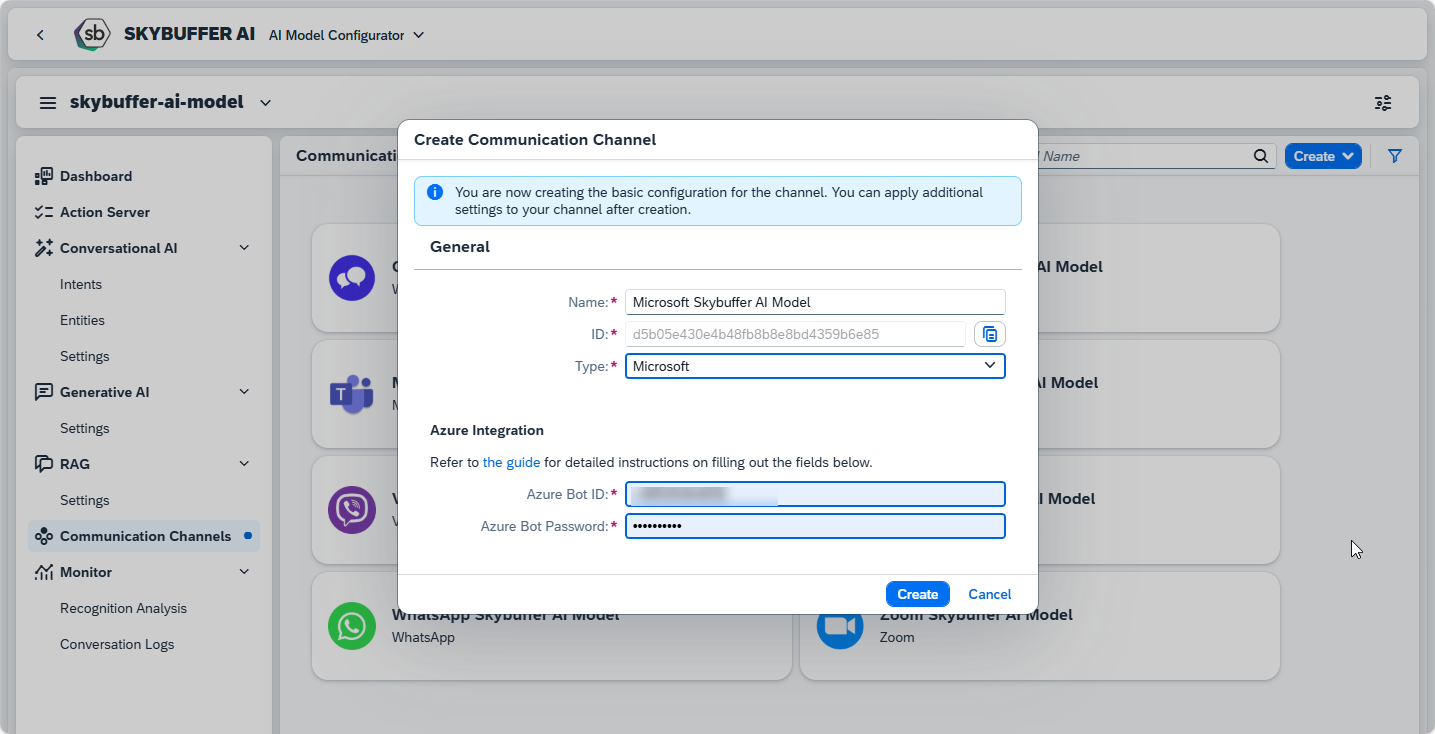Collapse the RAG section chevron
This screenshot has width=1435, height=734.
tap(244, 464)
